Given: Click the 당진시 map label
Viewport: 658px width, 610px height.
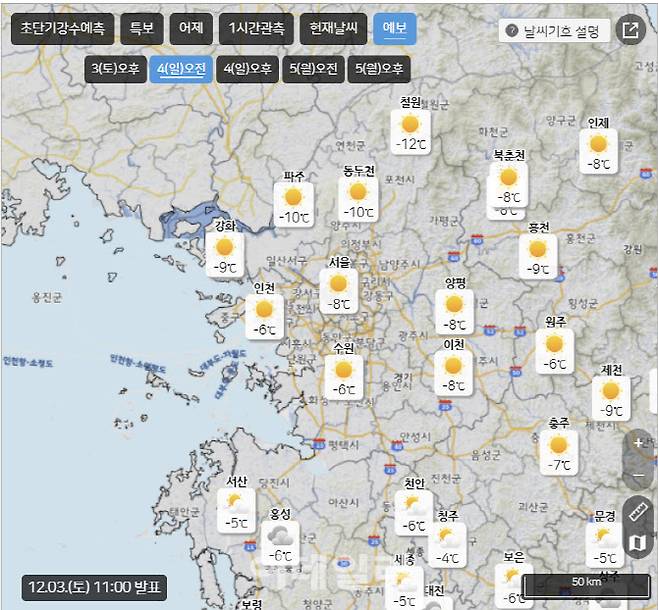Looking at the screenshot, I should [274, 482].
